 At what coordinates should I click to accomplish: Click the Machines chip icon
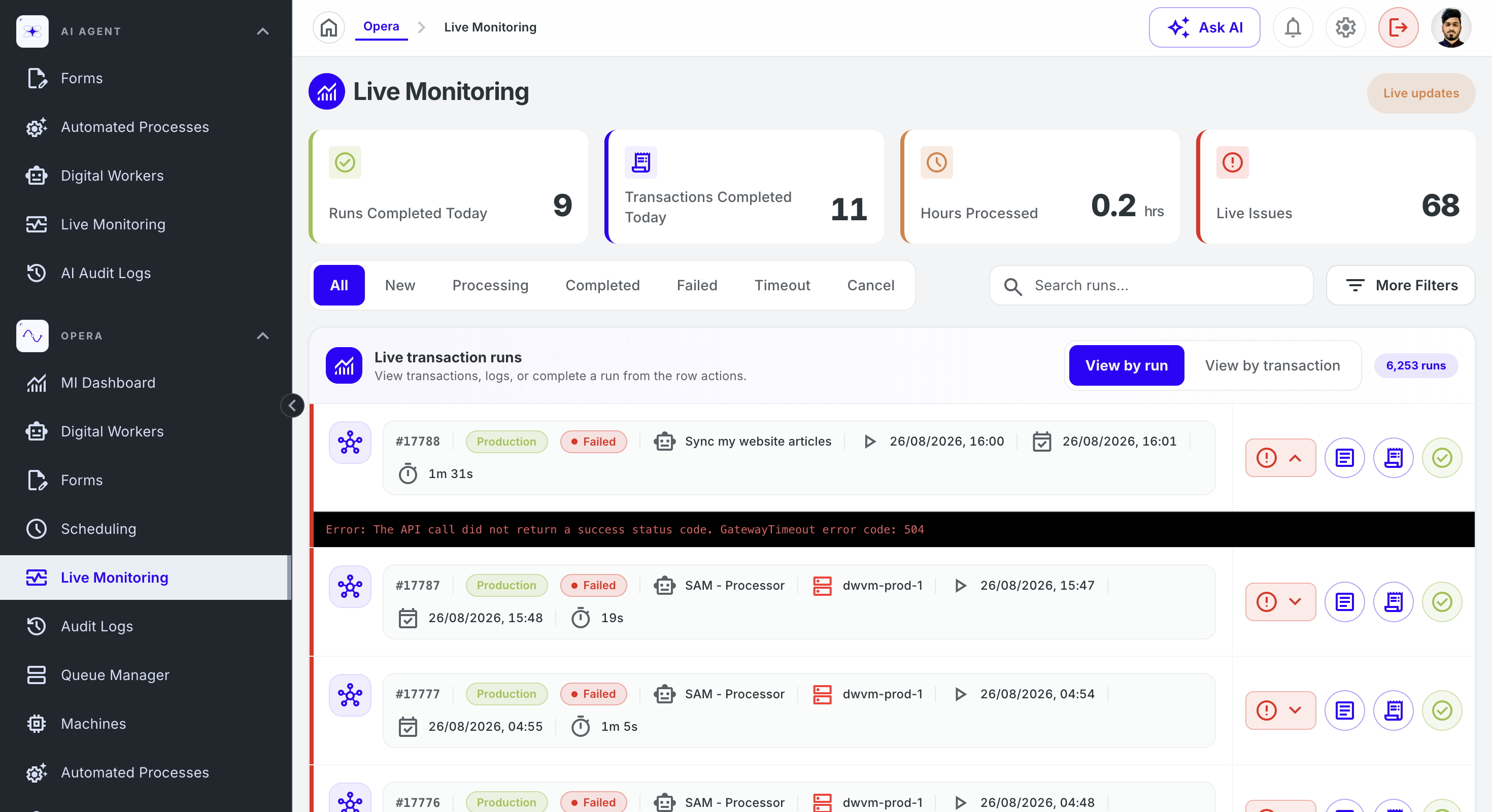coord(37,723)
